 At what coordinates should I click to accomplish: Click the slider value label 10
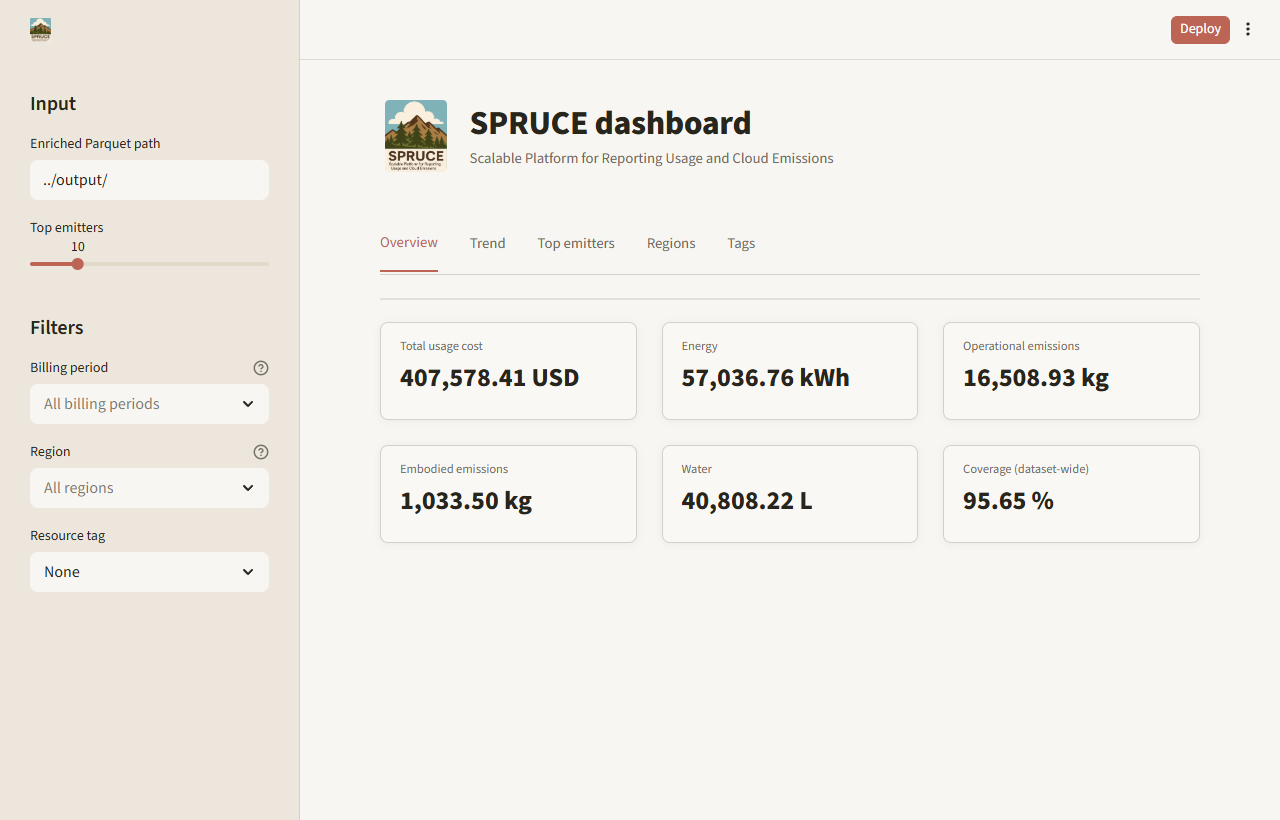[x=78, y=247]
